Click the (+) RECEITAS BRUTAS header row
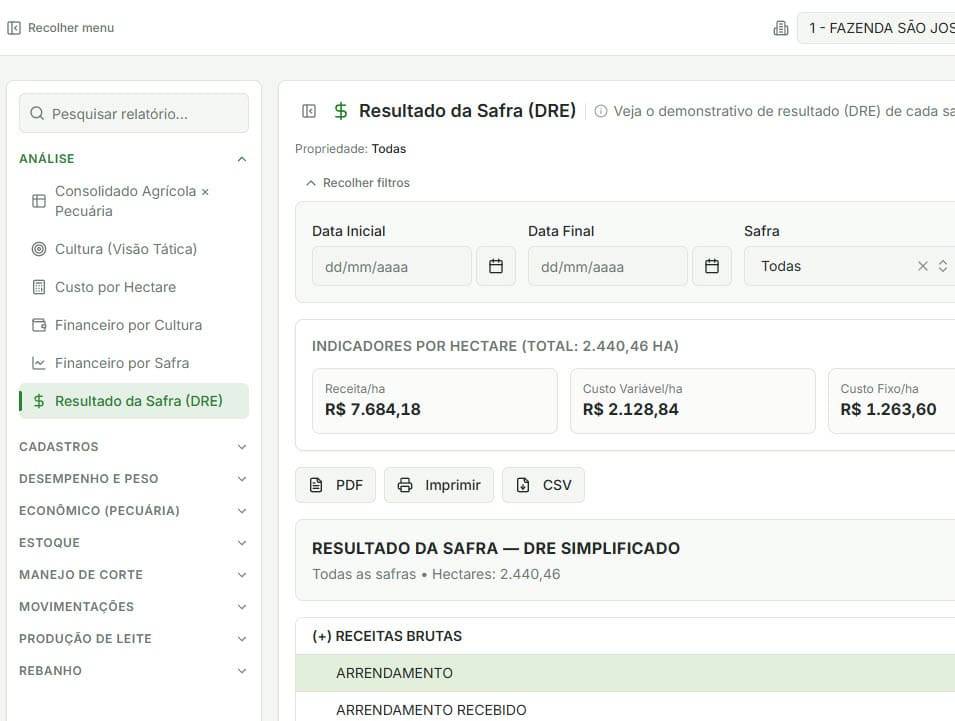955x721 pixels. tap(626, 636)
